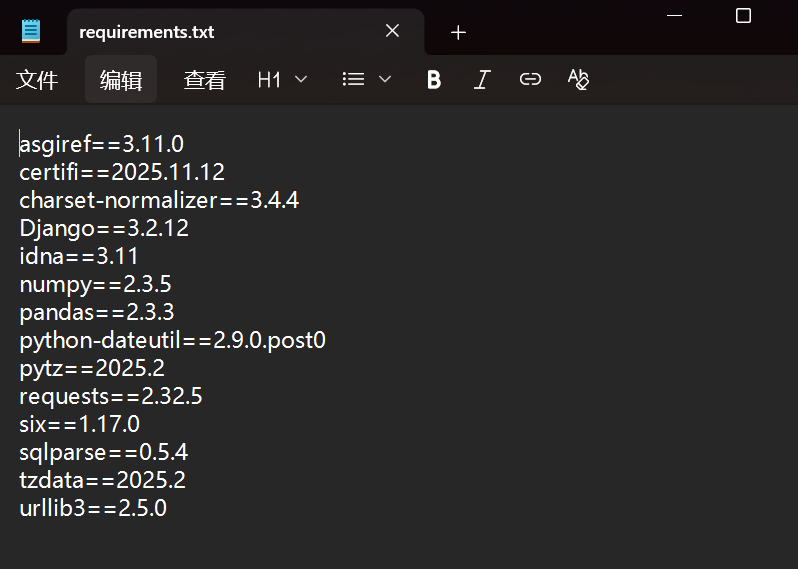Expand the list style dropdown chevron
Screen dimensions: 798x569
pyautogui.click(x=385, y=79)
